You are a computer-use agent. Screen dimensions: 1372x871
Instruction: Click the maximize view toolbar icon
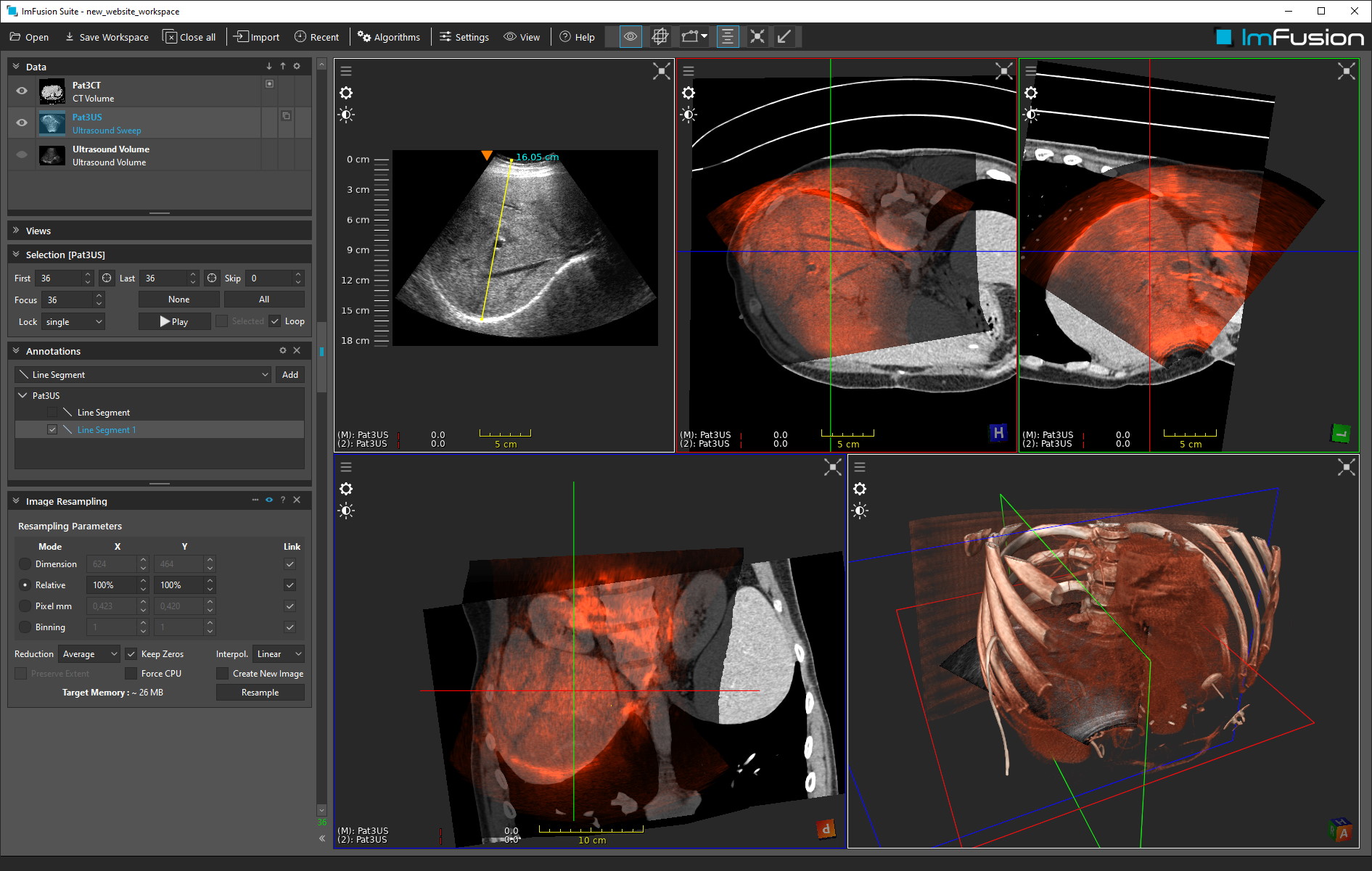pyautogui.click(x=757, y=36)
